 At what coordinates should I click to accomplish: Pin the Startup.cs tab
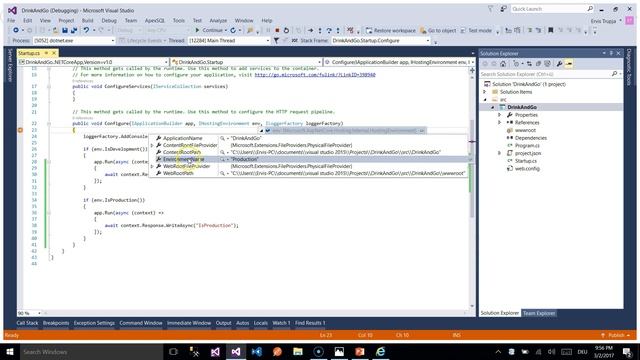(x=46, y=53)
